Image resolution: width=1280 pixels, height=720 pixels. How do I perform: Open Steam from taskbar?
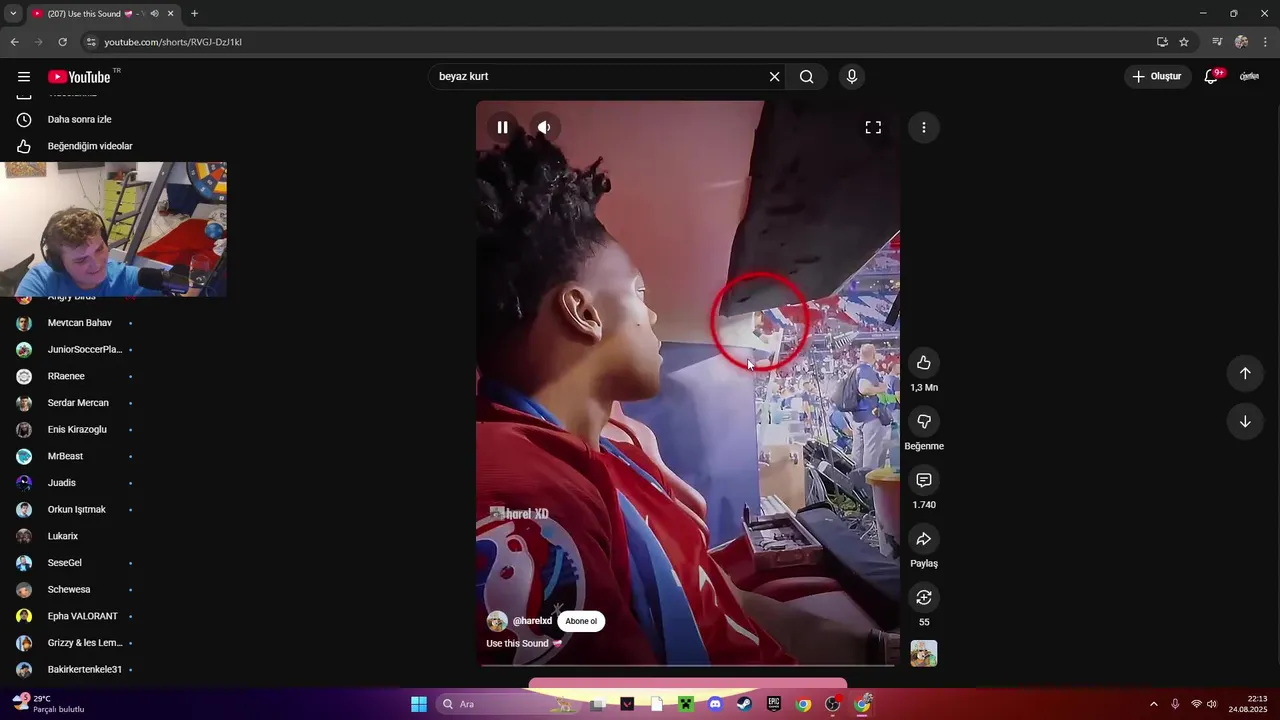coord(744,704)
